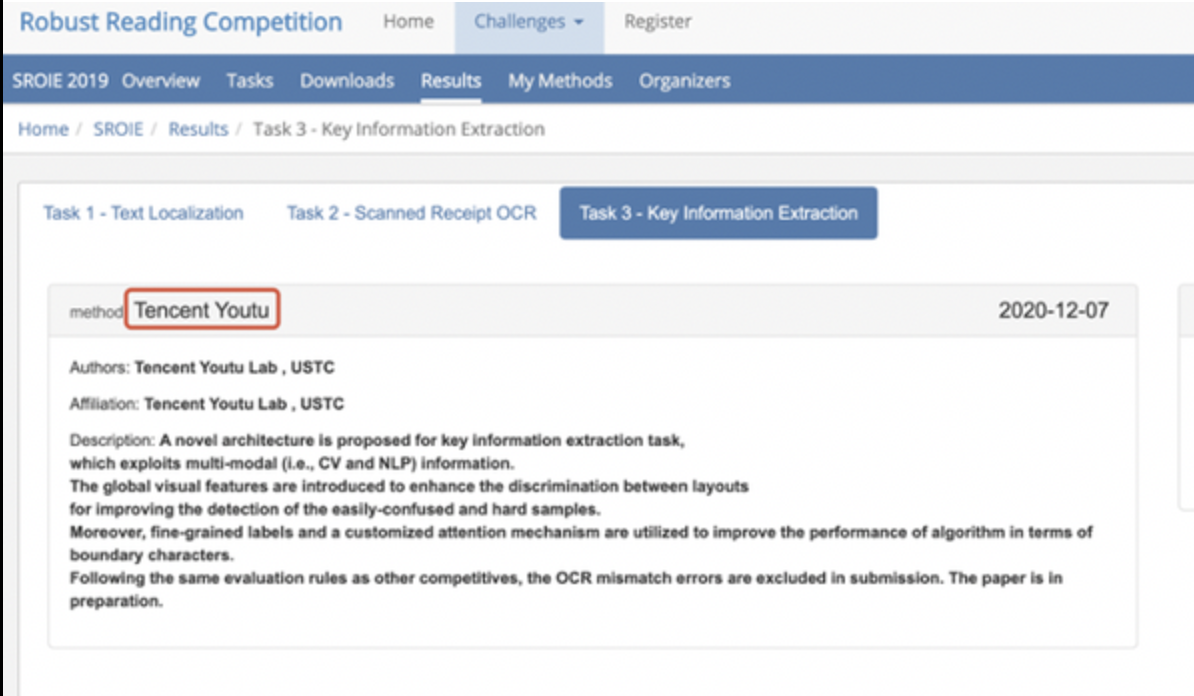Switch to Task 1 - Text Localization tab

point(143,213)
